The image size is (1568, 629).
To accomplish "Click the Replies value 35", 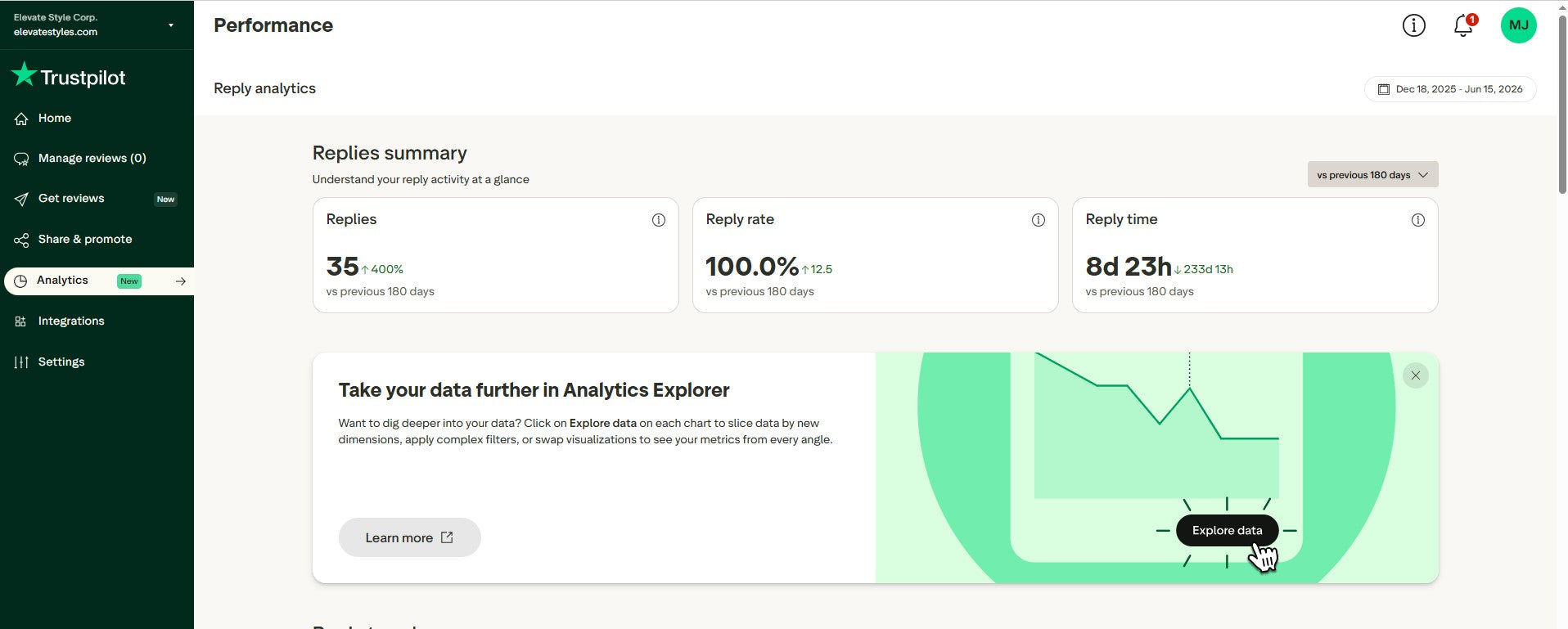I will [x=342, y=267].
